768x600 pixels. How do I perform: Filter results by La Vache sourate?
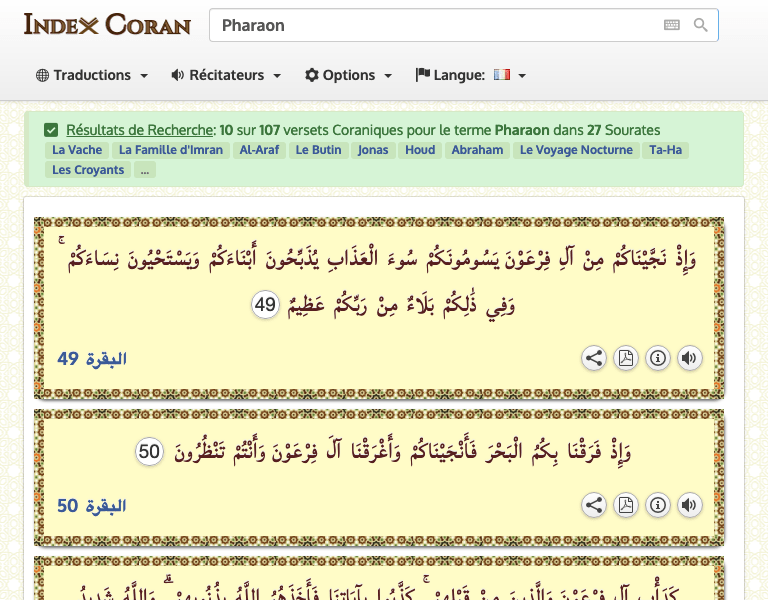pyautogui.click(x=77, y=150)
